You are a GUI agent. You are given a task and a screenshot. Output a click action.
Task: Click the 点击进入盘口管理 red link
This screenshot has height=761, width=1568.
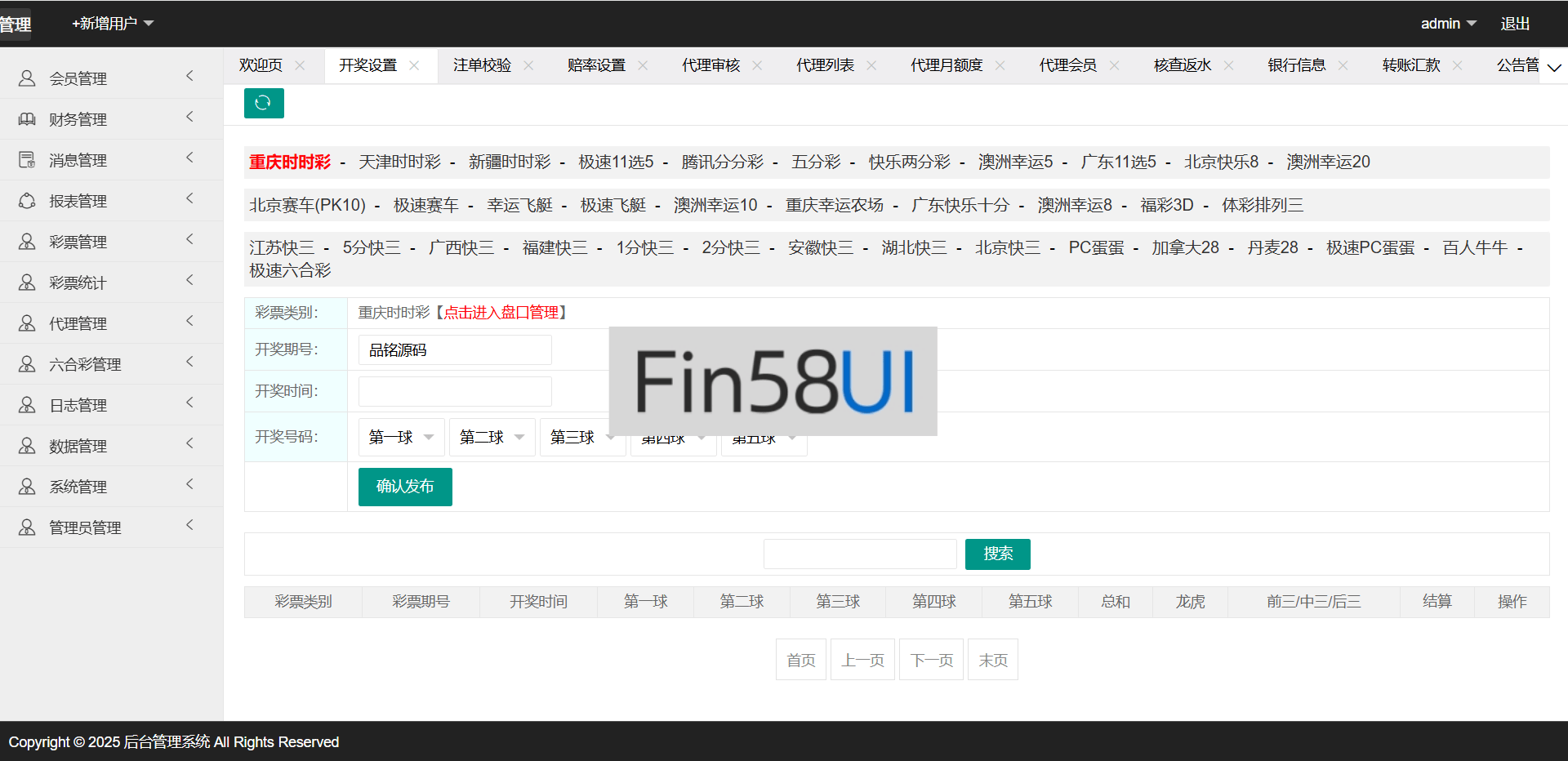pyautogui.click(x=501, y=313)
